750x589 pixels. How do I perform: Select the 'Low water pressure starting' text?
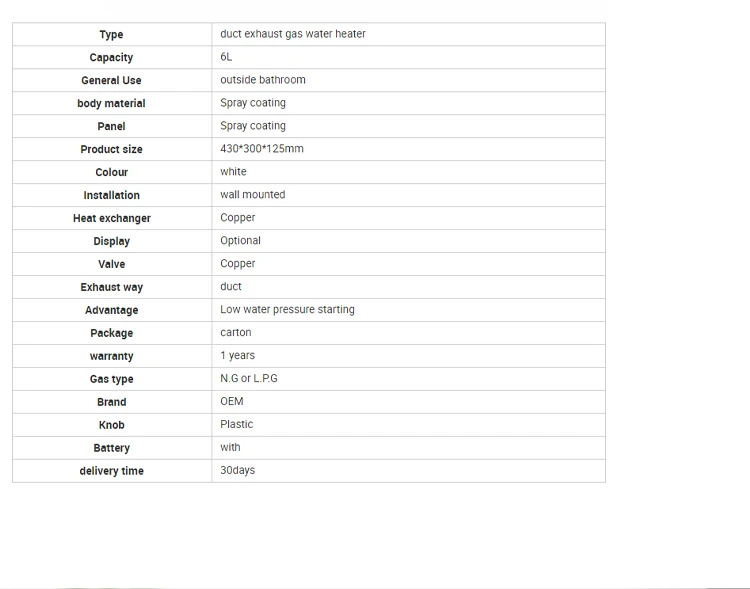click(287, 310)
